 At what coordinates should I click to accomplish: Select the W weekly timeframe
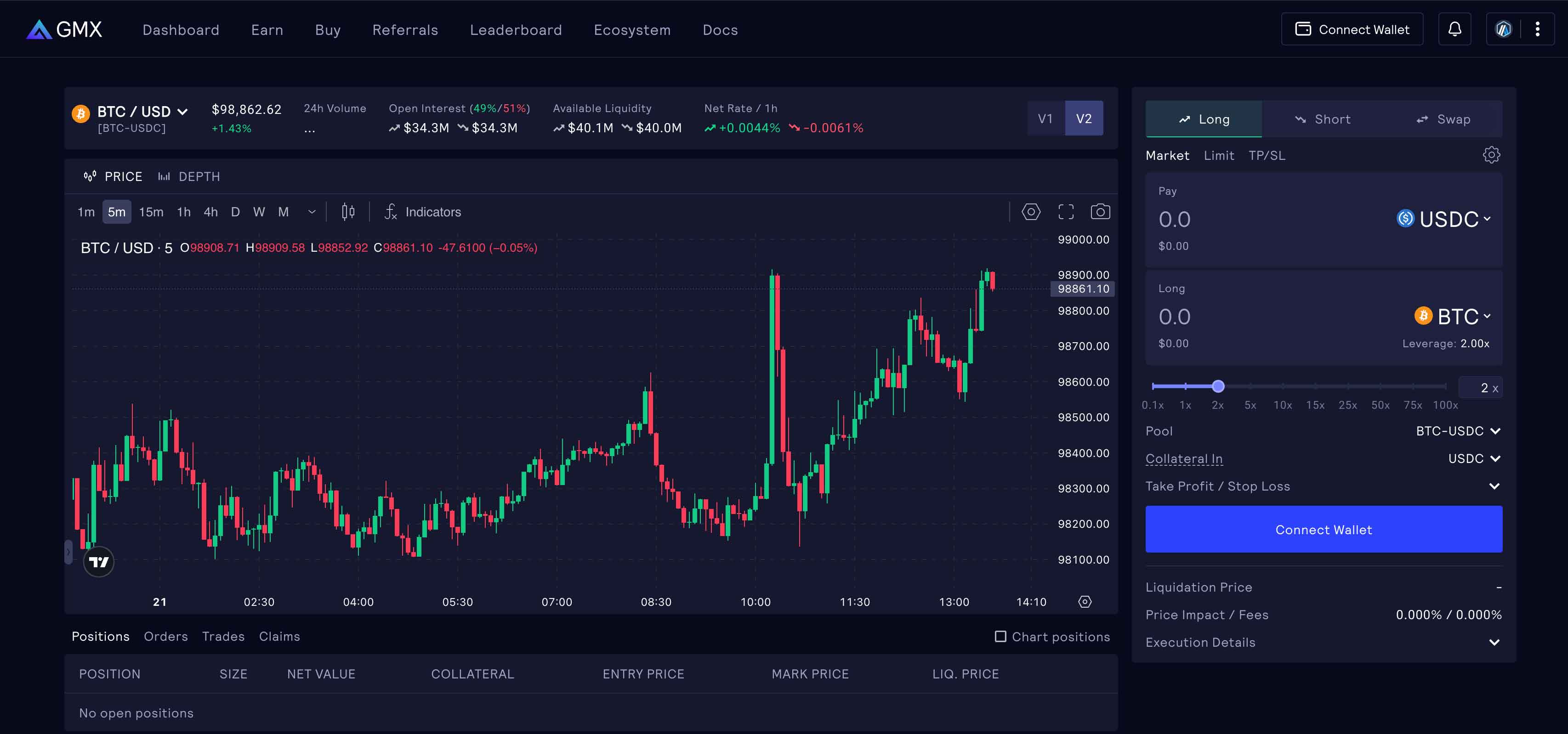pos(259,211)
